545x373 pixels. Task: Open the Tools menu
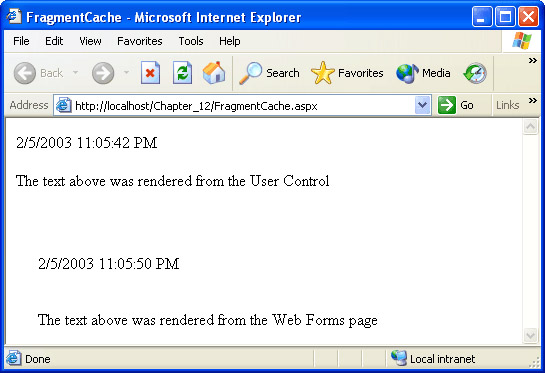191,41
